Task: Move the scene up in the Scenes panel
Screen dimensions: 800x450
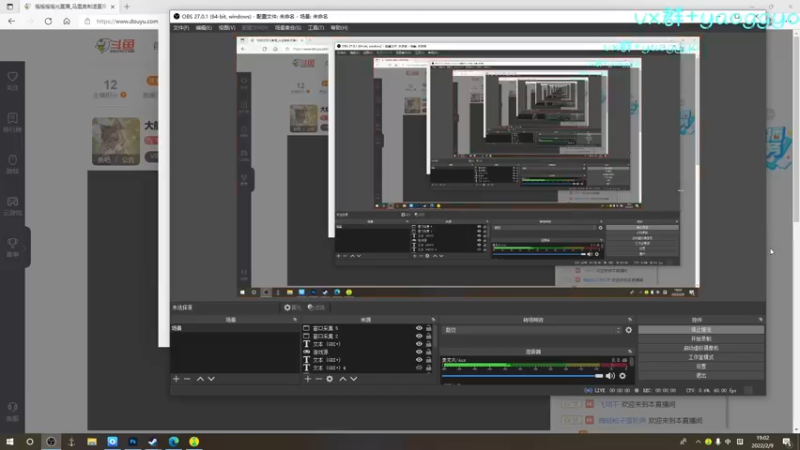Action: pos(200,379)
